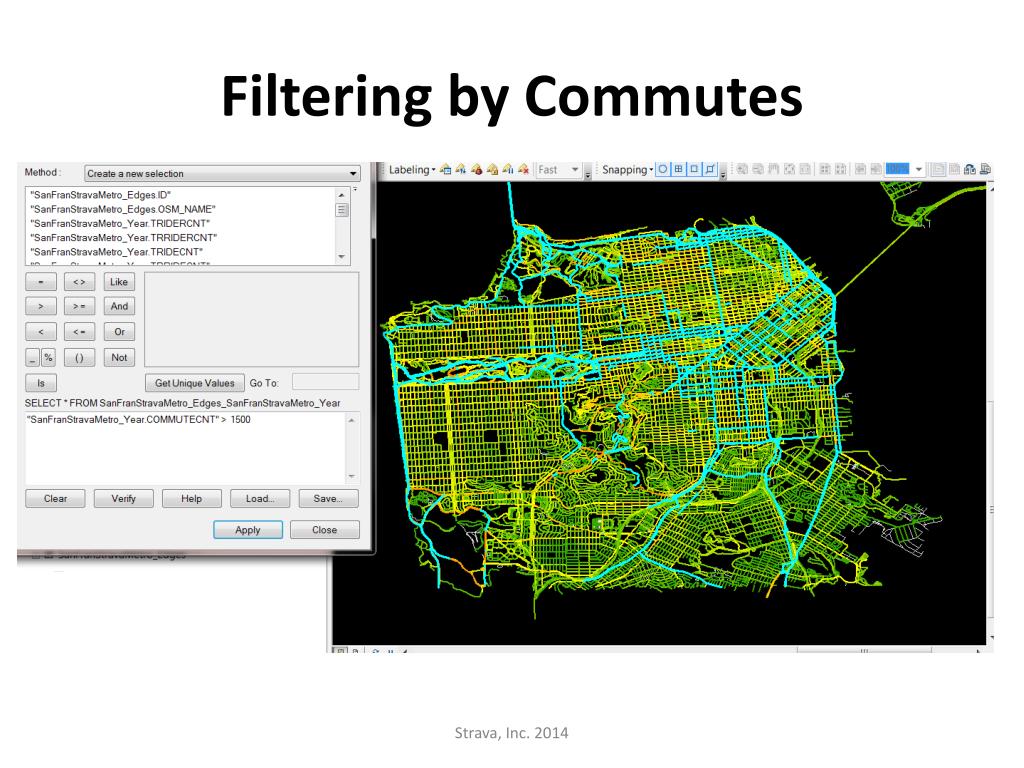The image size is (1024, 768).
Task: Click the Verify button
Action: [x=123, y=499]
